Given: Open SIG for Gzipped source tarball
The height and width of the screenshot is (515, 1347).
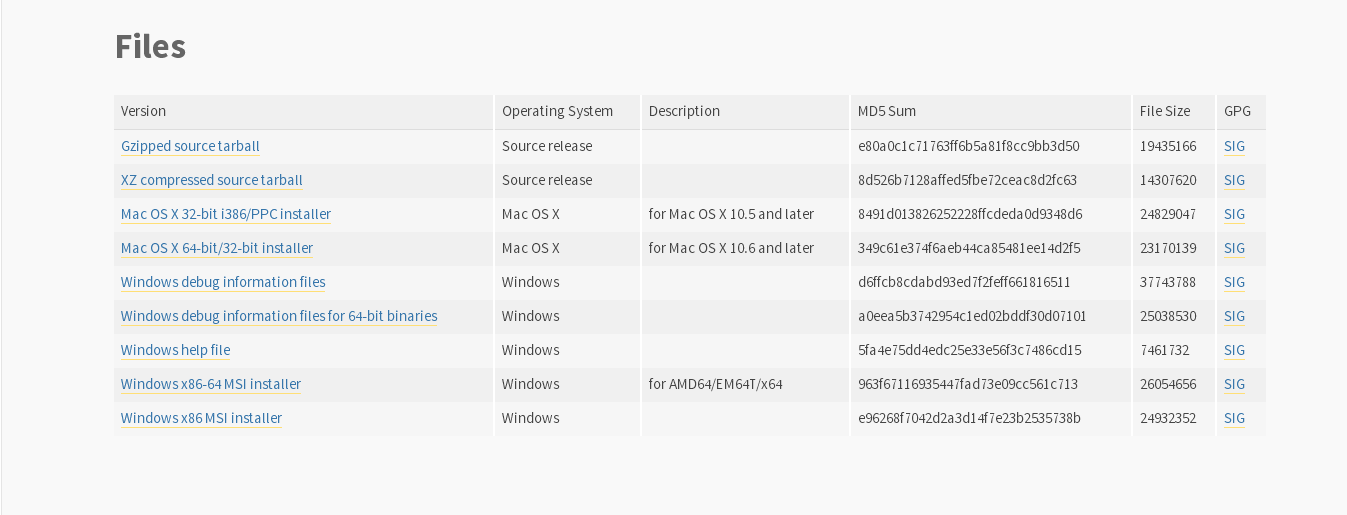Looking at the screenshot, I should coord(1235,146).
